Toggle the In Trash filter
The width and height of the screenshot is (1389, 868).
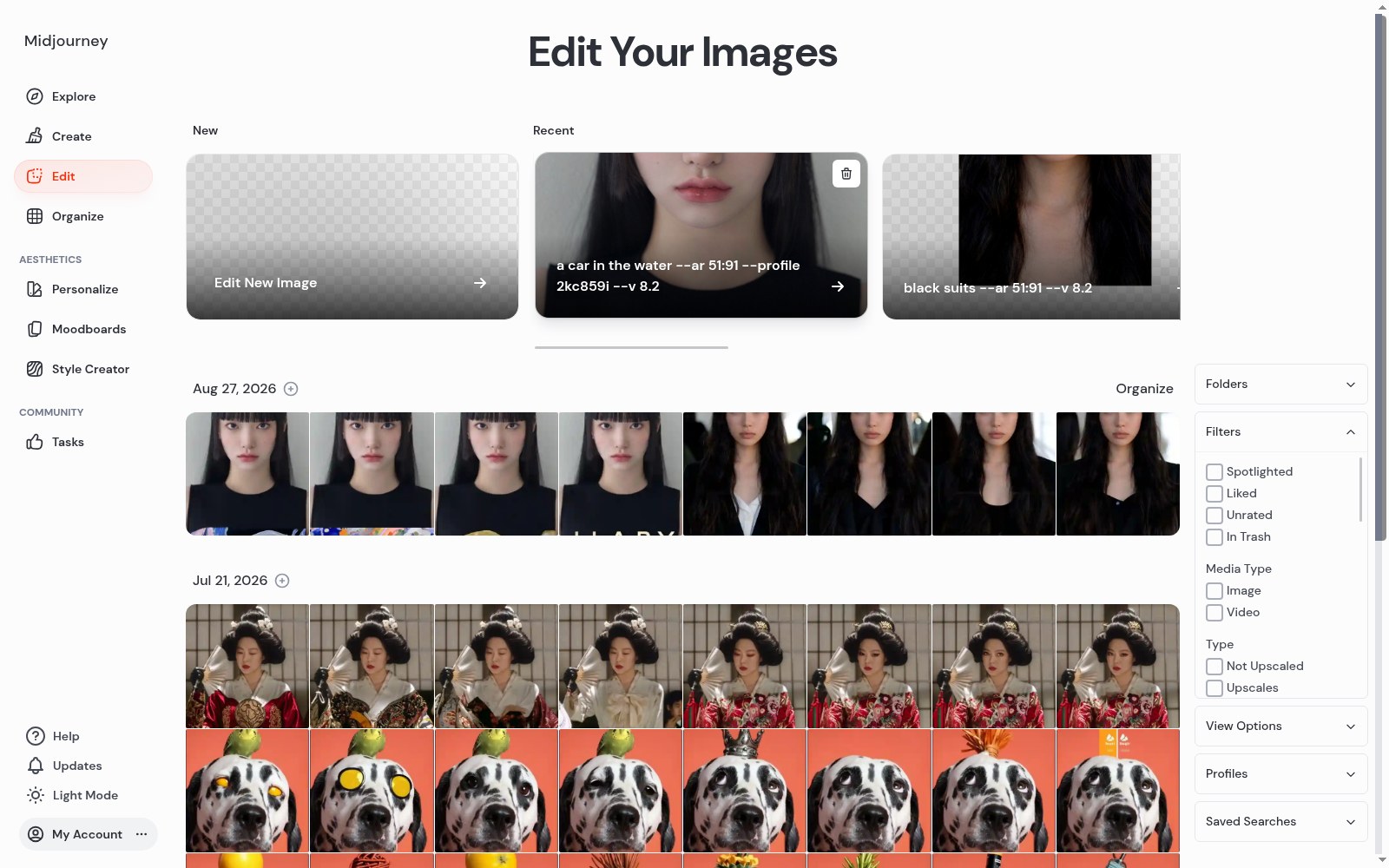pyautogui.click(x=1215, y=537)
